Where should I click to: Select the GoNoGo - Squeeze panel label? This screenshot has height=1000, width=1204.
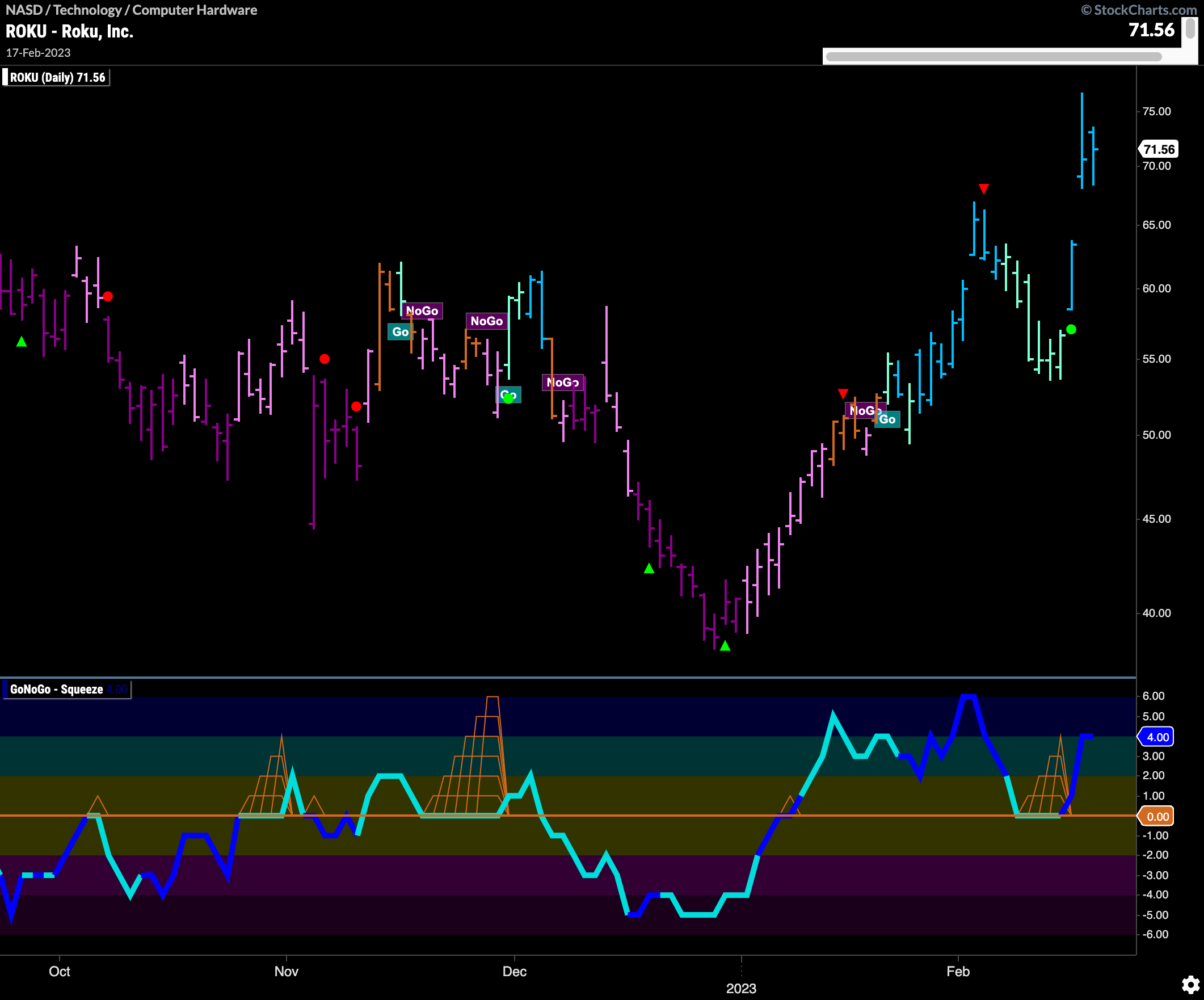click(x=66, y=689)
